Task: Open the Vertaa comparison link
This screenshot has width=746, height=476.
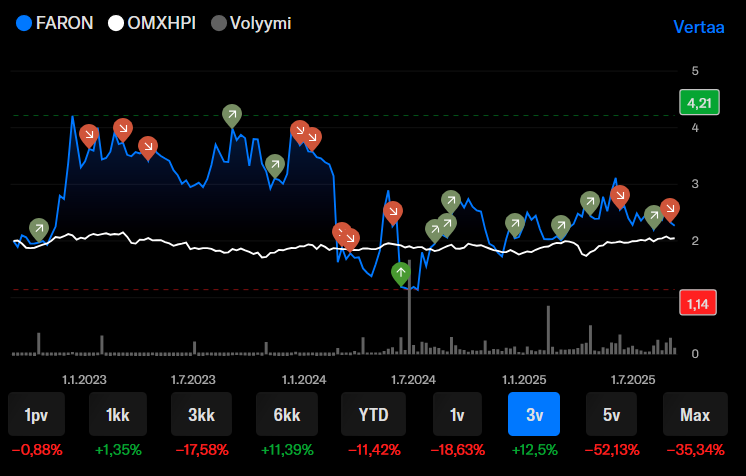Action: (698, 27)
